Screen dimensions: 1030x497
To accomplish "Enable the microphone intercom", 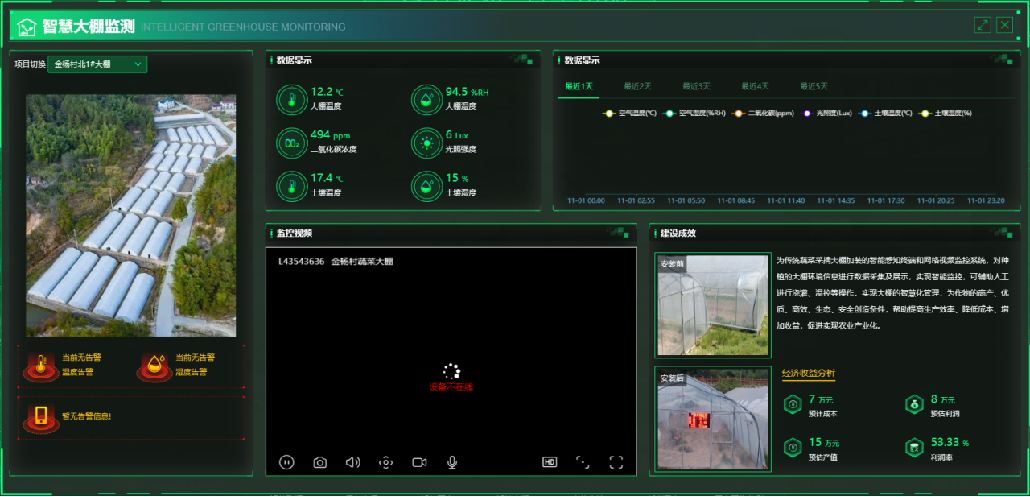I will point(452,462).
